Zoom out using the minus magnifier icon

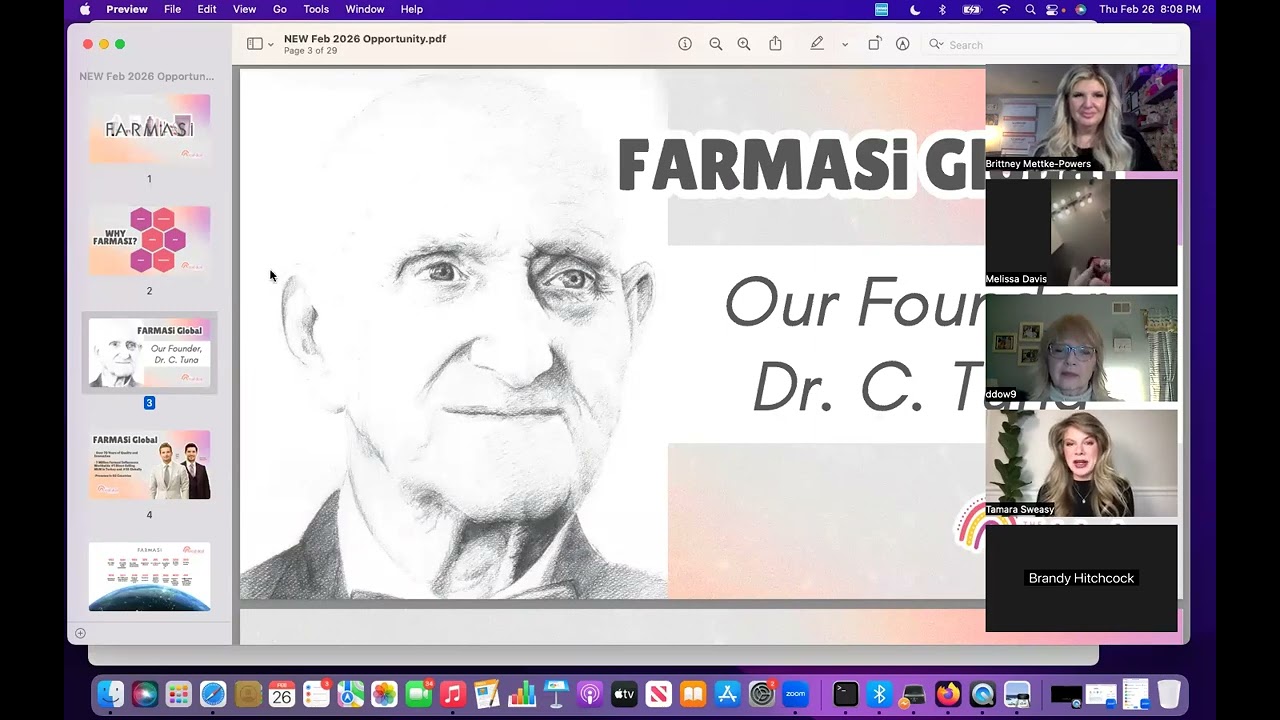pyautogui.click(x=716, y=44)
